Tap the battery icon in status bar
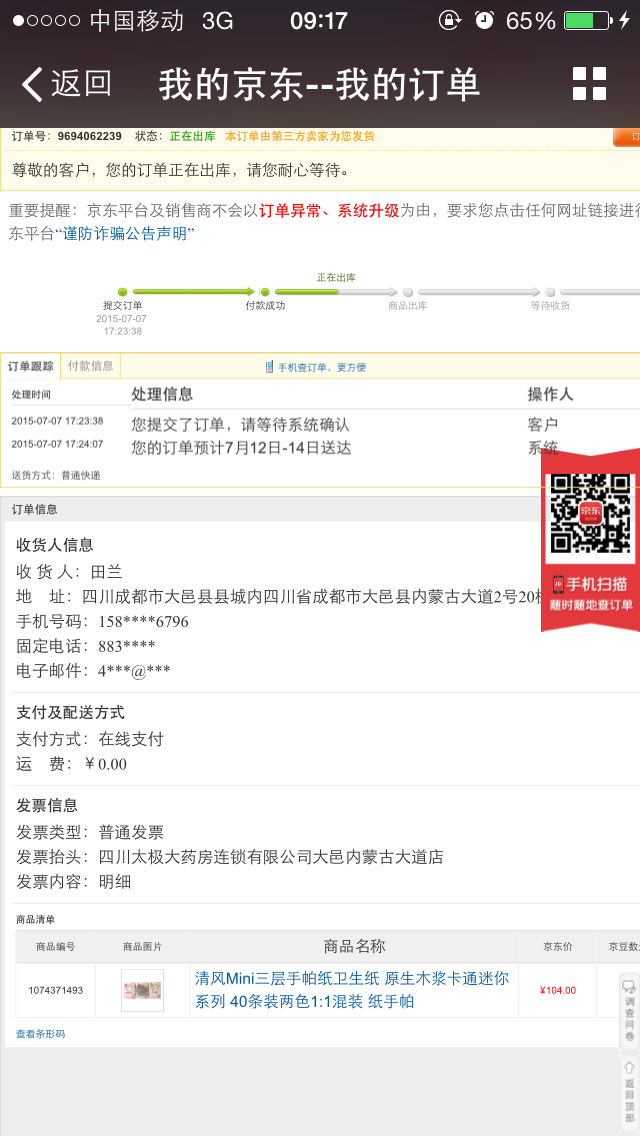Image resolution: width=640 pixels, height=1136 pixels. pyautogui.click(x=587, y=20)
